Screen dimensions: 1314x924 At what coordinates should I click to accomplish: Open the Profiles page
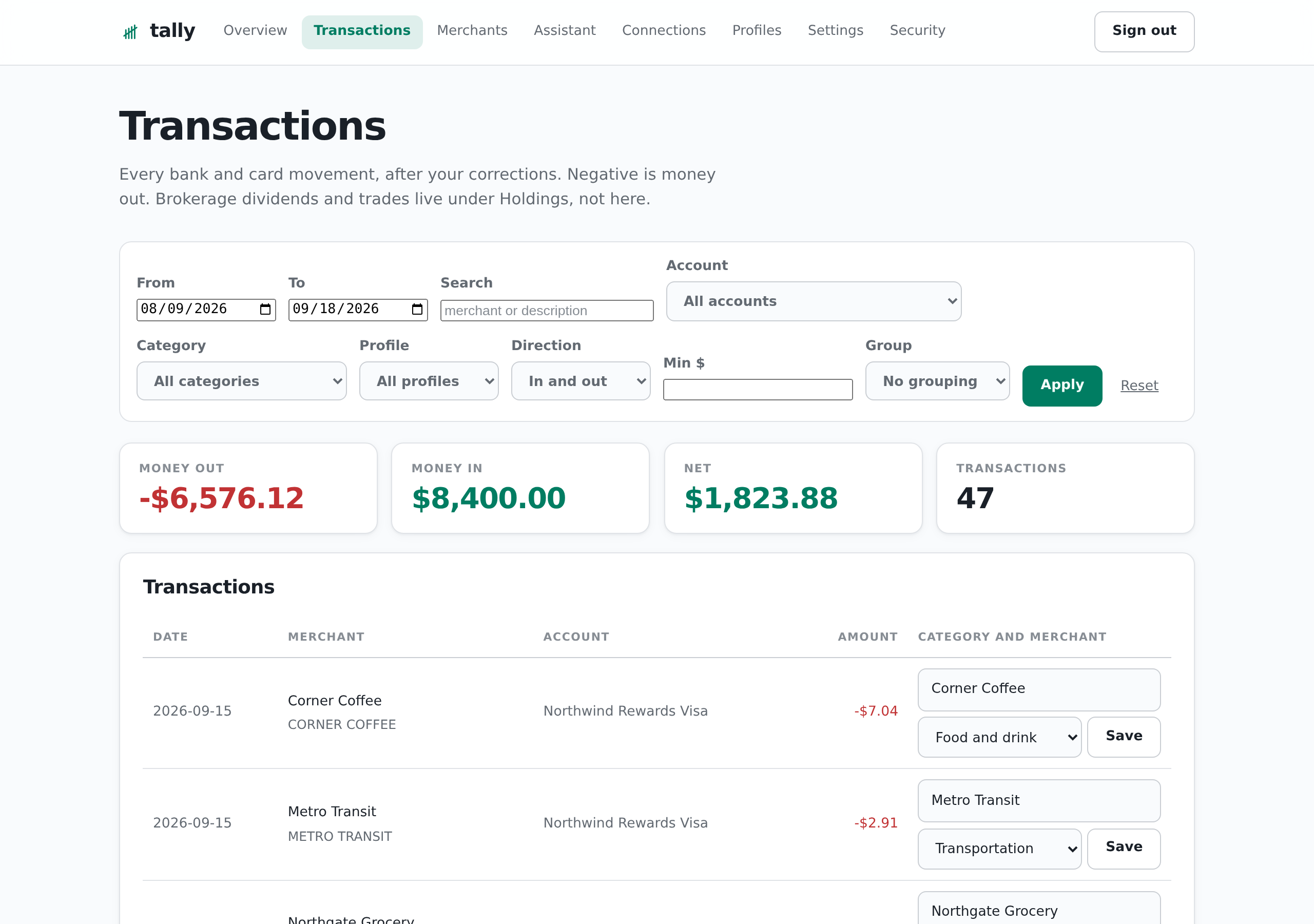click(x=757, y=30)
